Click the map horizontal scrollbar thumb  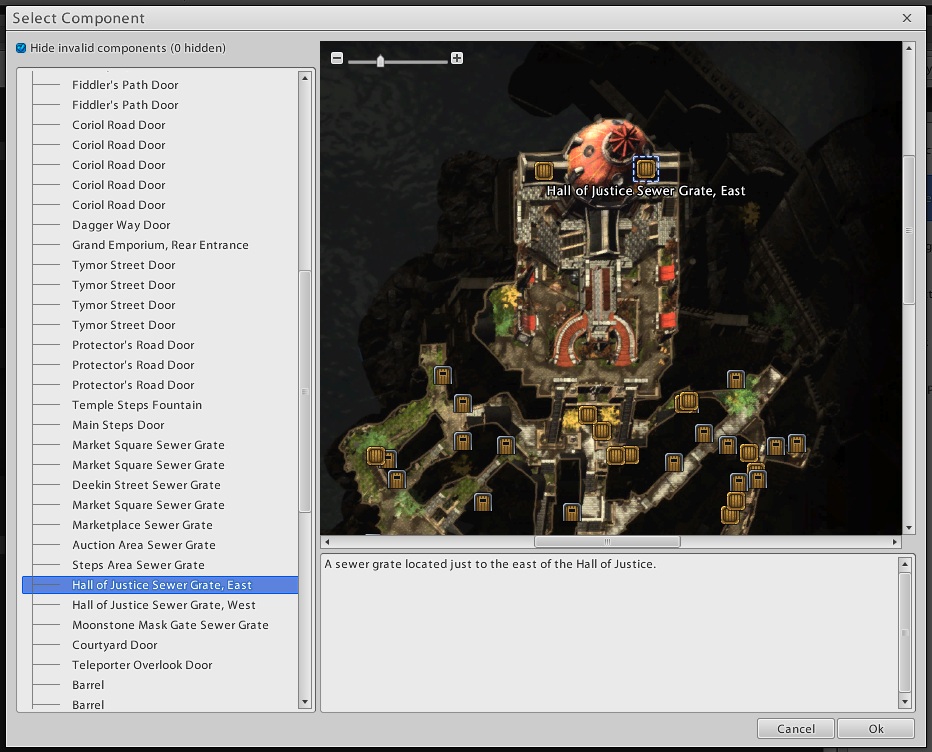click(607, 542)
